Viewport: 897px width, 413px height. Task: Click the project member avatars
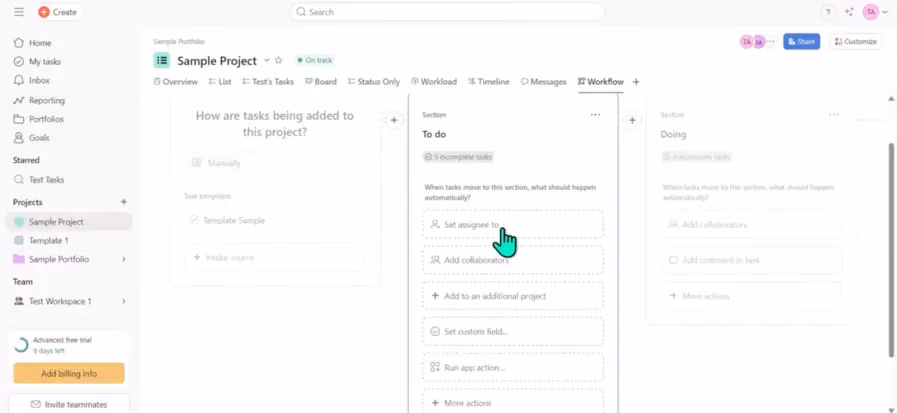pos(757,42)
